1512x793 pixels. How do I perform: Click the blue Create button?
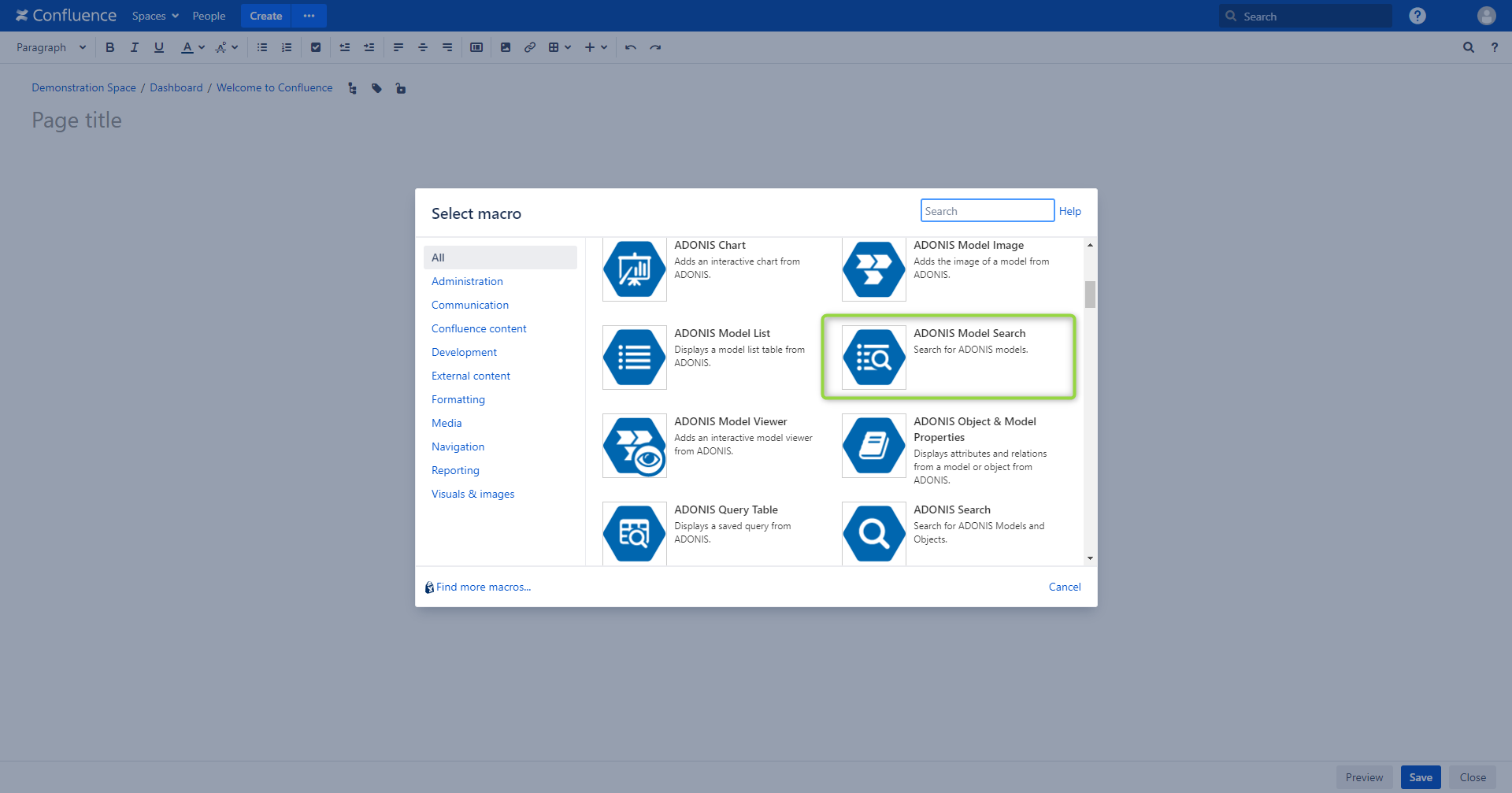pyautogui.click(x=266, y=16)
